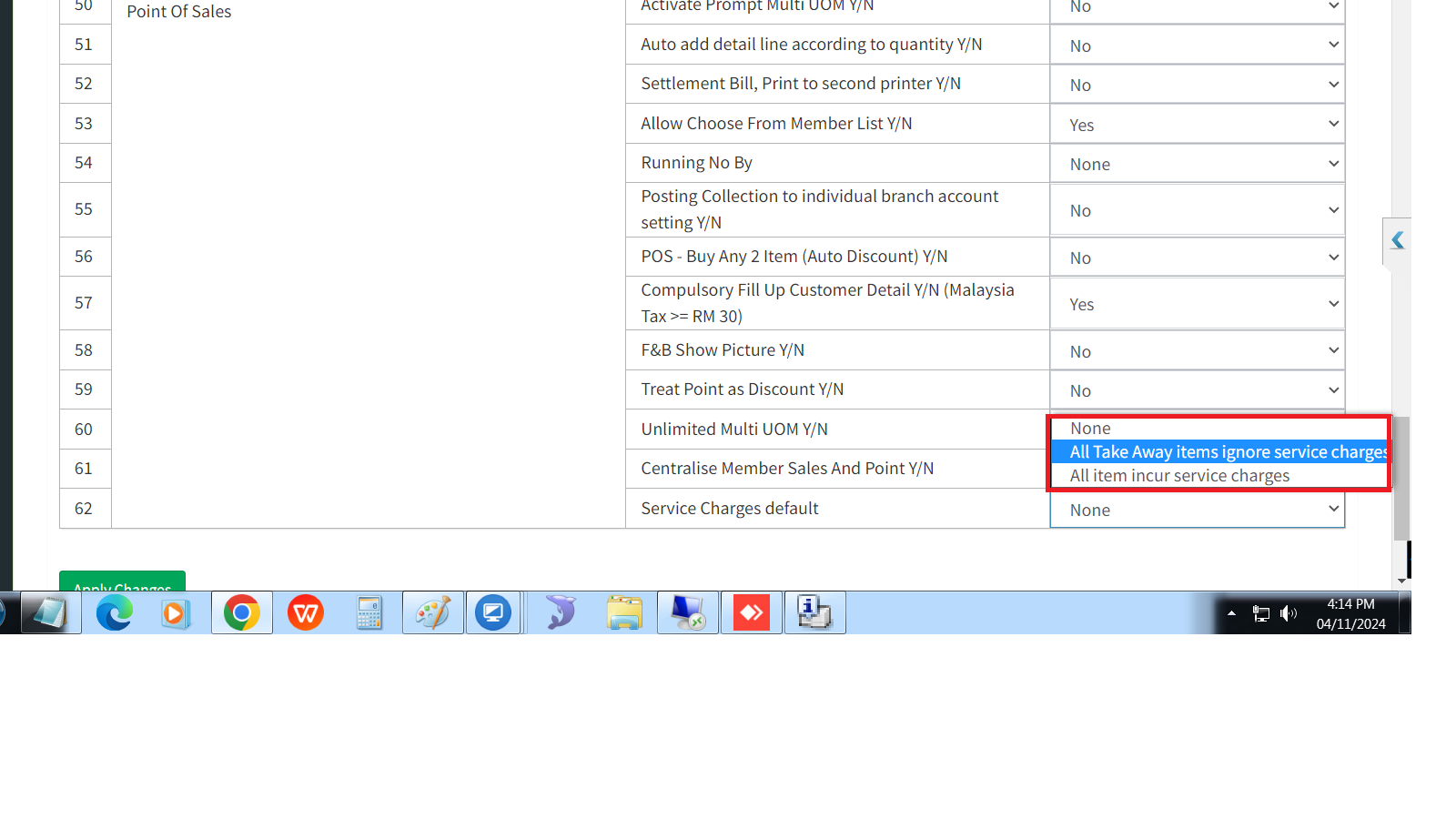Open the Calculator app in taskbar
This screenshot has width=1456, height=819.
point(369,613)
